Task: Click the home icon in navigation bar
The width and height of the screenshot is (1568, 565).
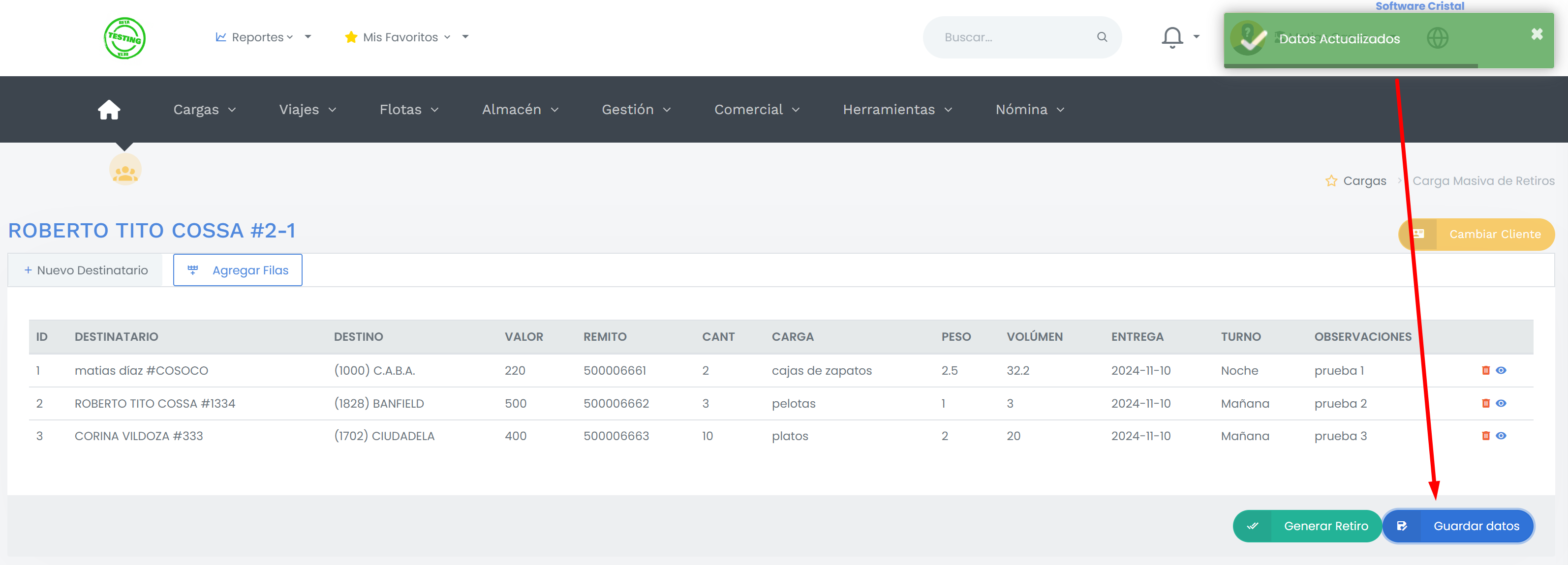Action: (x=109, y=110)
